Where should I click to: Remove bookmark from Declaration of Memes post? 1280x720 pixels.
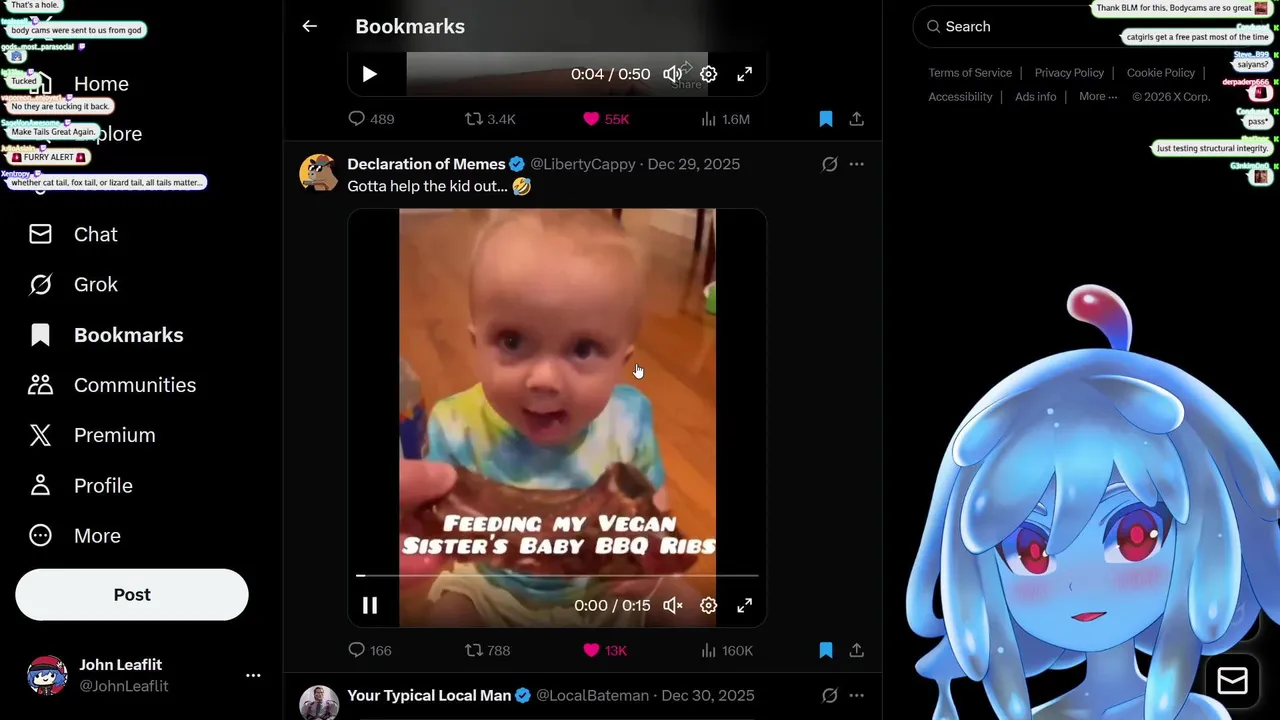[826, 650]
